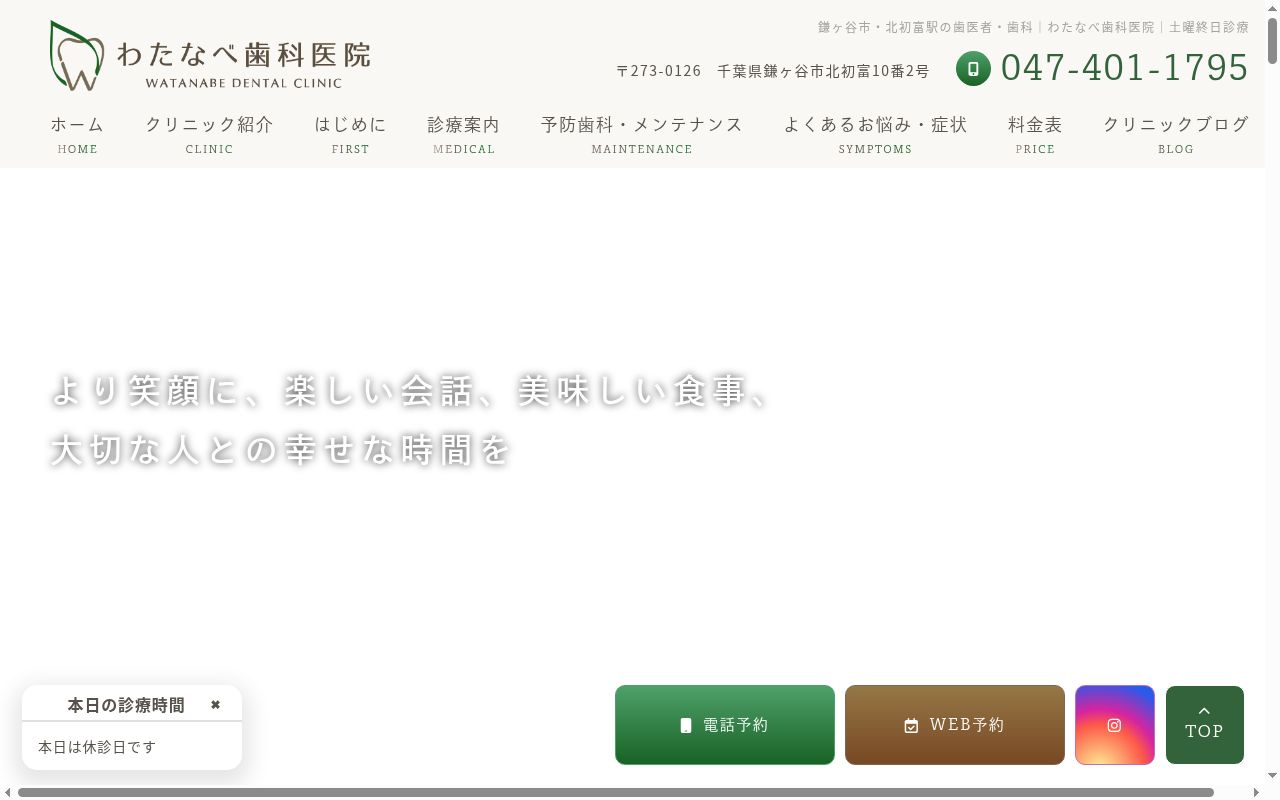Open the クリニック紹介 CLINIC menu
Viewport: 1280px width, 800px height.
point(209,135)
